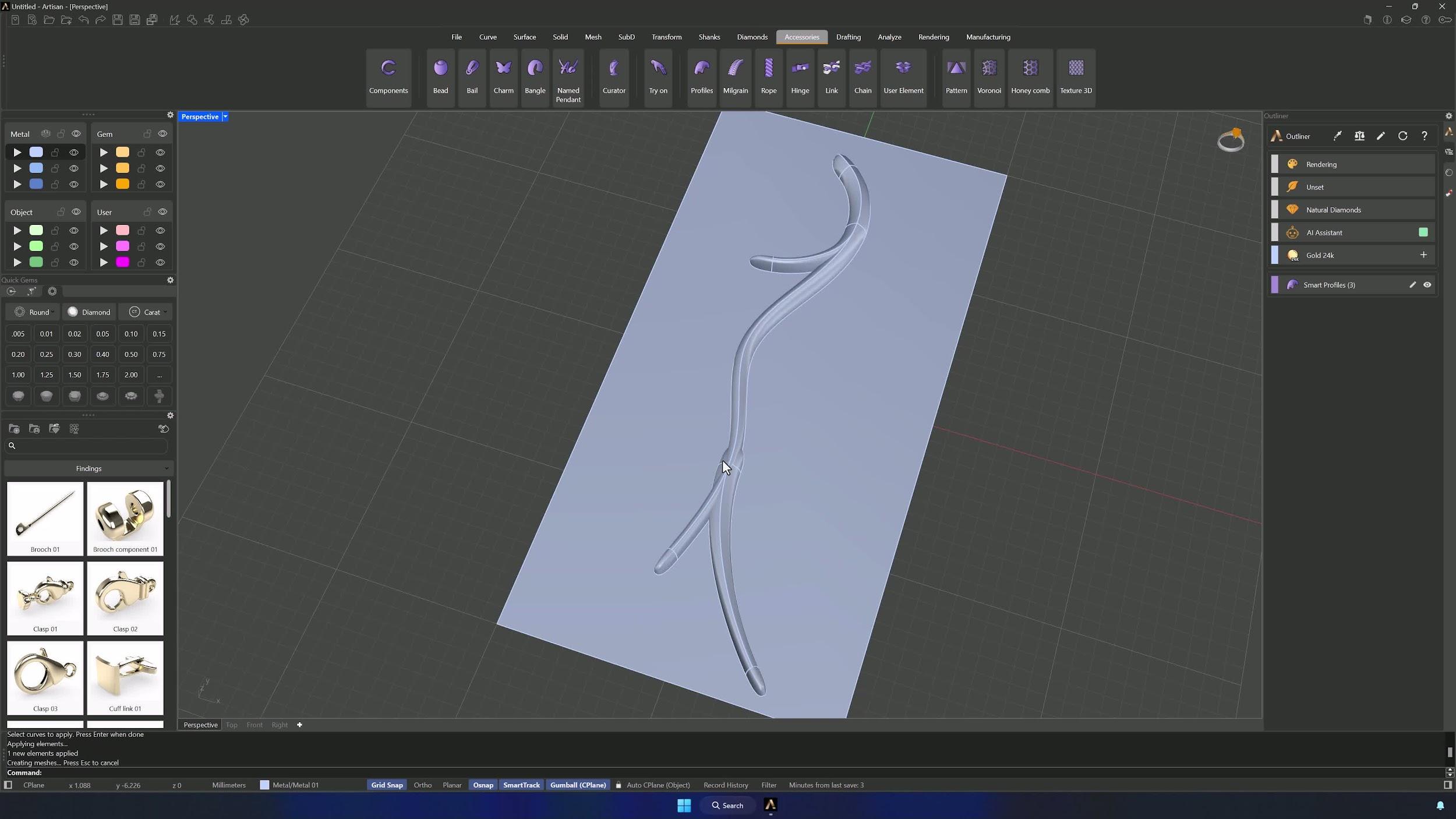Switch to the Manufacturing ribbon tab

988,37
